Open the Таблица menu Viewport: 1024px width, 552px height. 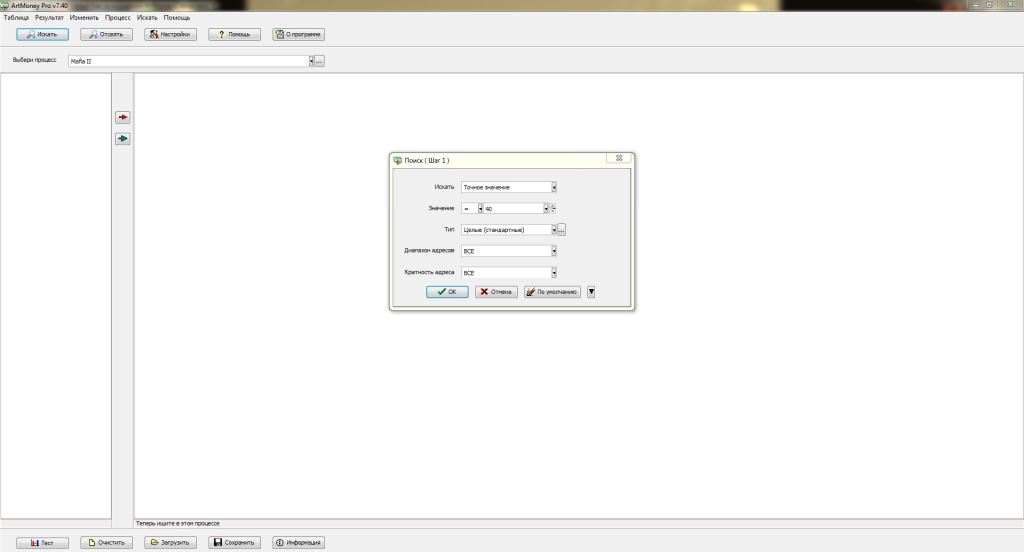click(x=16, y=18)
